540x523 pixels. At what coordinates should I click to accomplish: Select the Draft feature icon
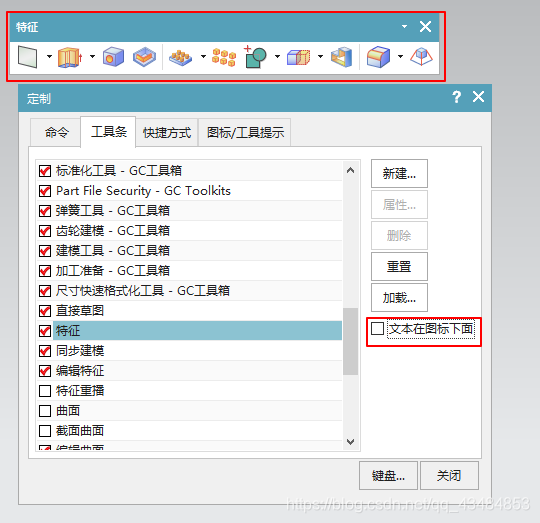click(421, 57)
